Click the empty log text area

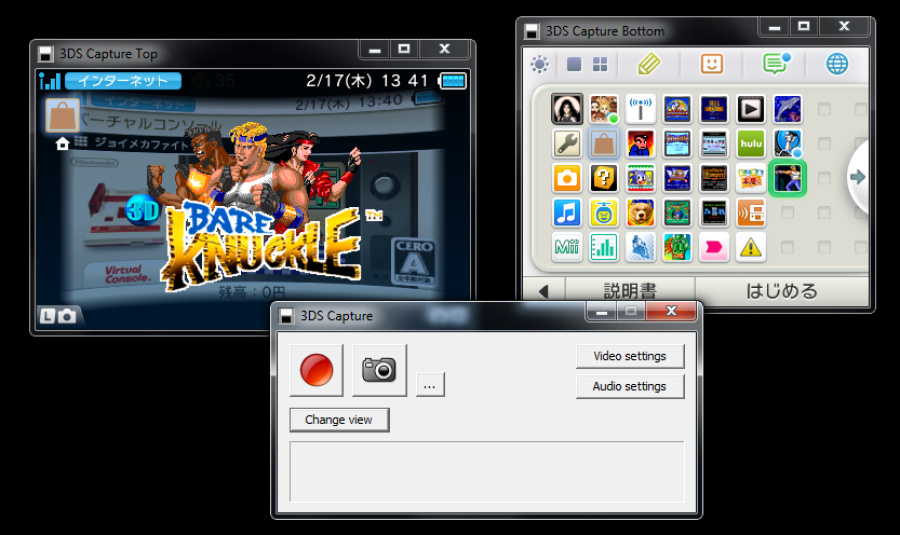pyautogui.click(x=487, y=472)
